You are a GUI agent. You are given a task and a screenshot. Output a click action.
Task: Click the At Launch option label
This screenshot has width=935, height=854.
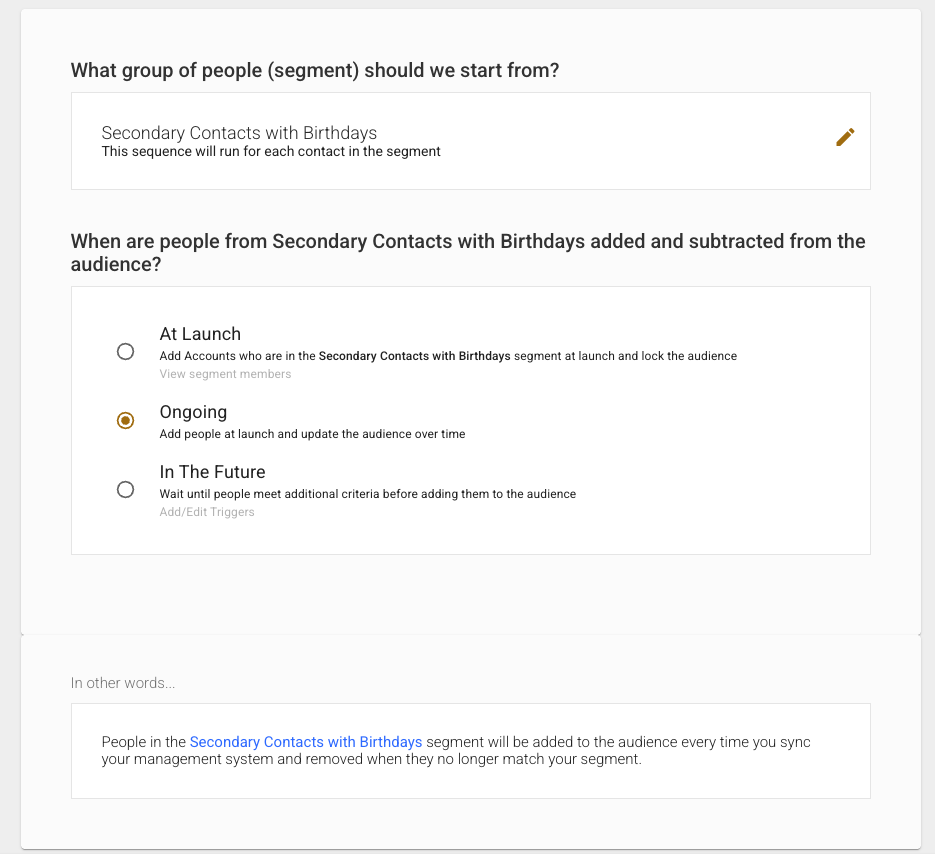(x=200, y=334)
